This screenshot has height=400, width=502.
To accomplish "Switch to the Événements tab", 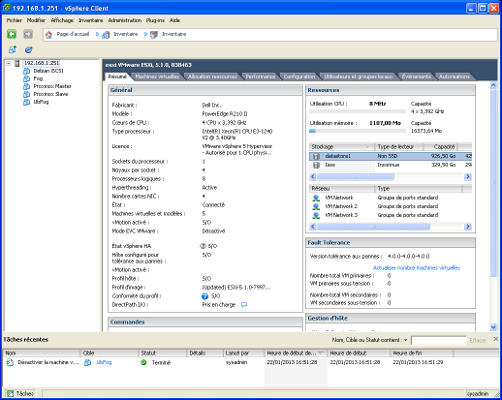I will pos(416,77).
